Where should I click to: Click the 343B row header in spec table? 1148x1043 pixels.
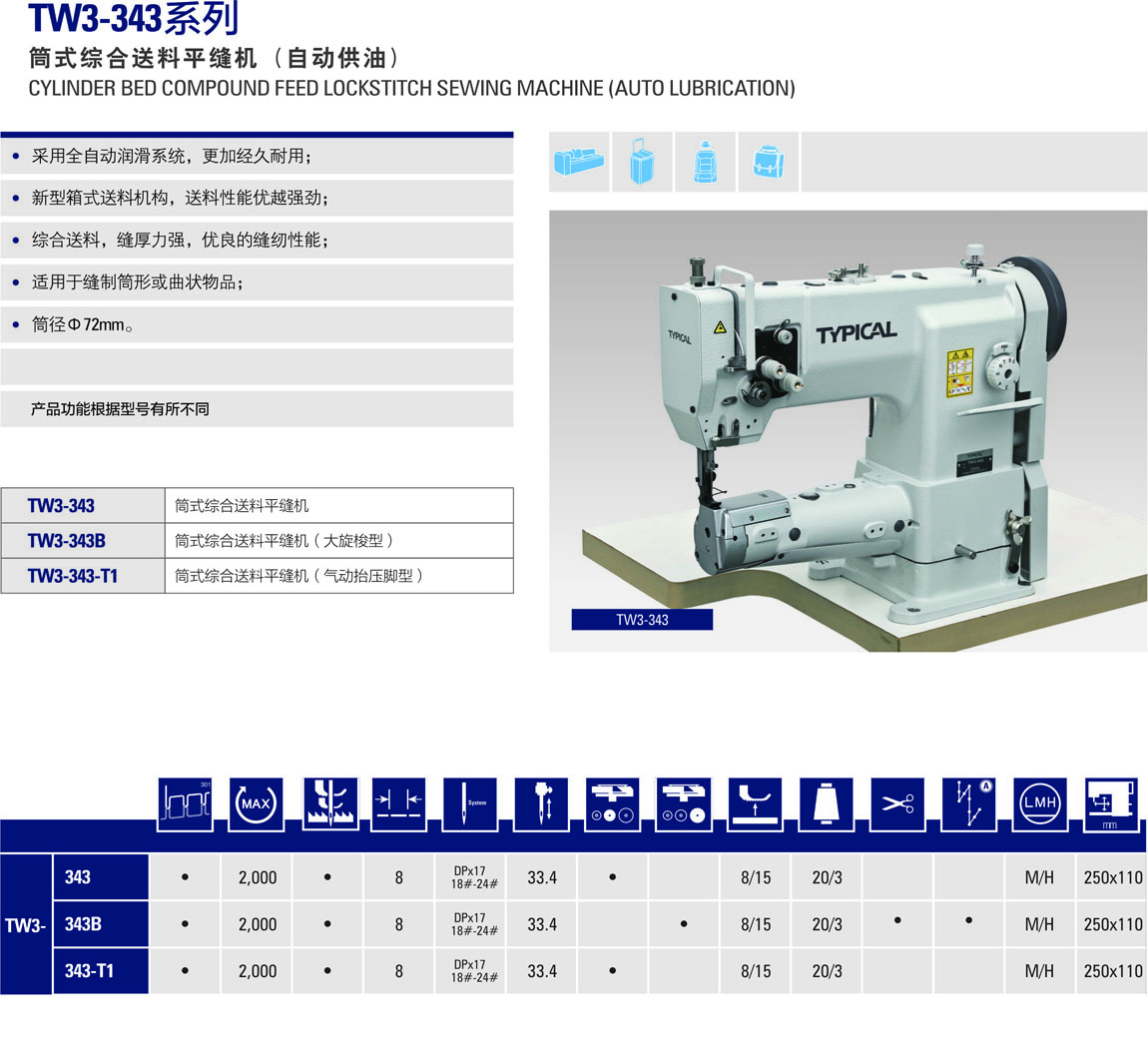(x=101, y=923)
